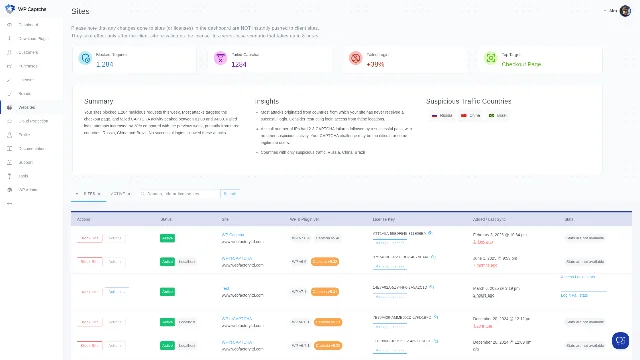Image resolution: width=640 pixels, height=360 pixels.
Task: Click the Summary heading
Action: [x=98, y=101]
